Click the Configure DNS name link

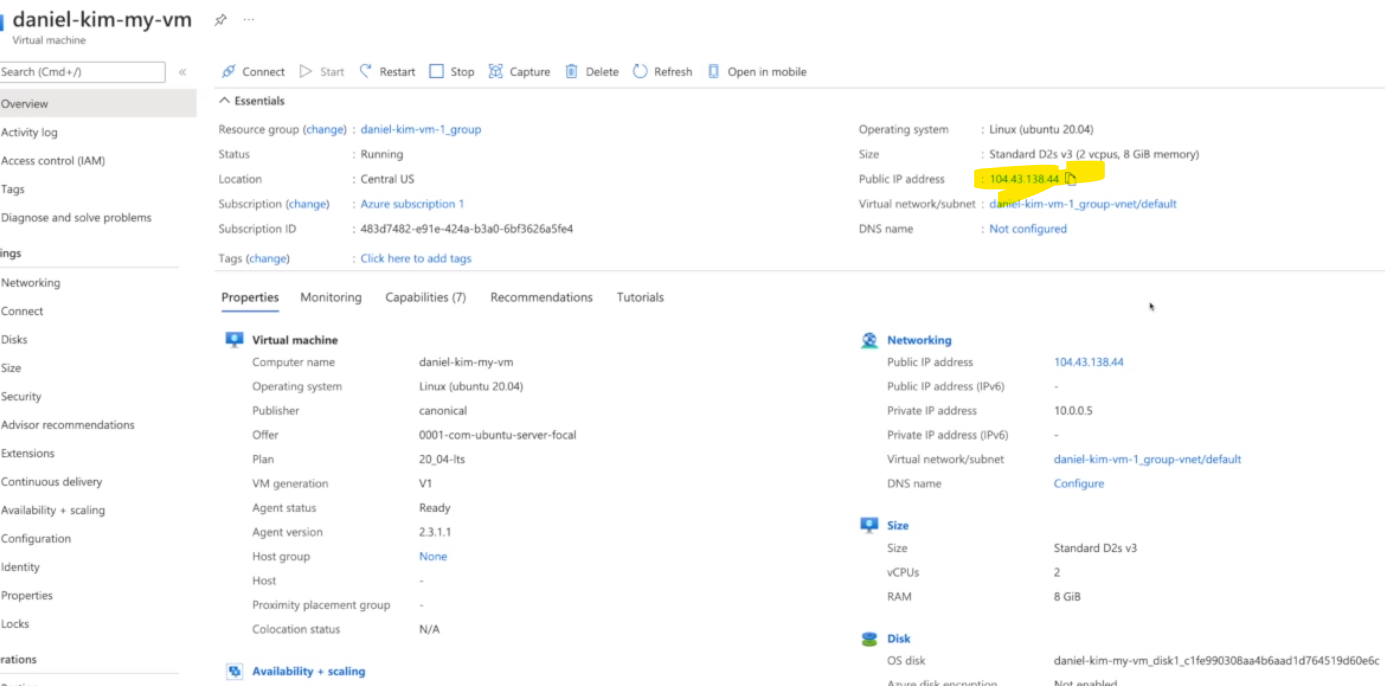coord(1079,484)
